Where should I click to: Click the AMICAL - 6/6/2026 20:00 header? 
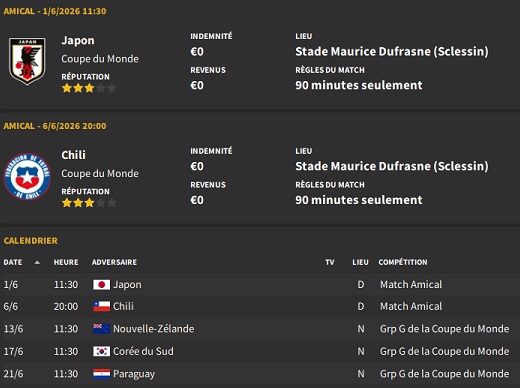click(x=55, y=126)
